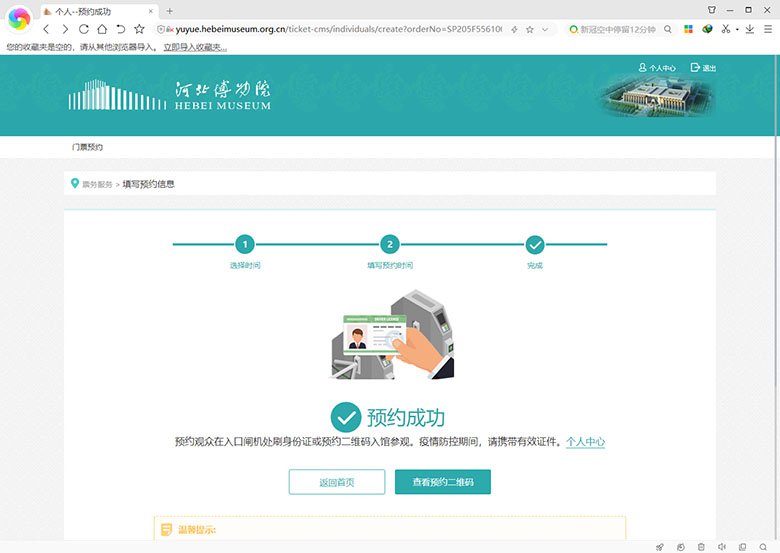
Task: Click 退出 to log out
Action: pos(704,68)
